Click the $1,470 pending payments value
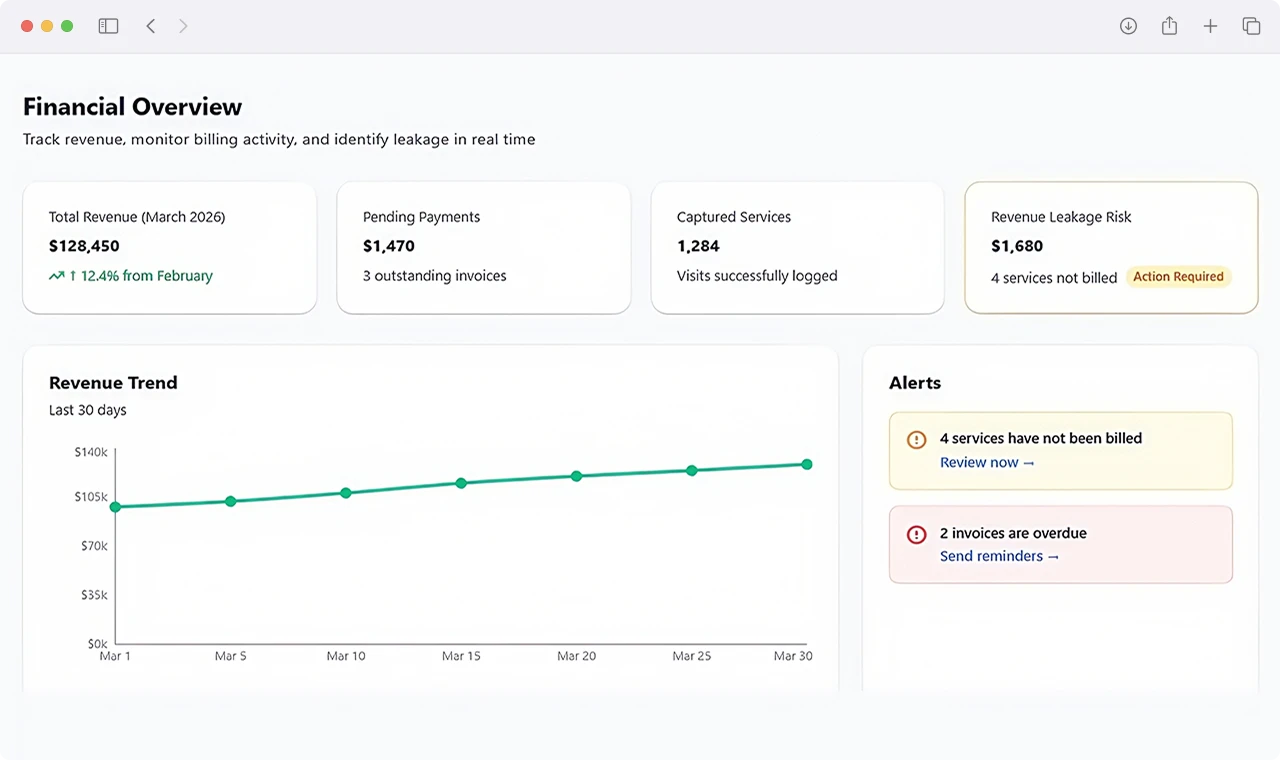Viewport: 1280px width, 760px height. [389, 246]
